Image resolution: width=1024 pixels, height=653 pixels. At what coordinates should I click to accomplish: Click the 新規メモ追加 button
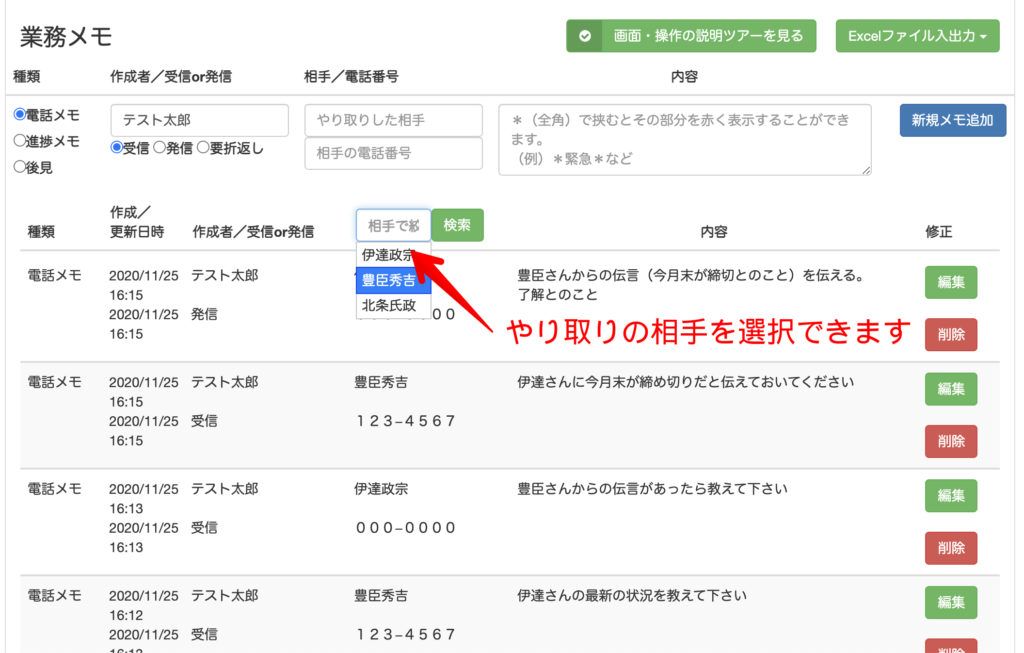click(952, 120)
